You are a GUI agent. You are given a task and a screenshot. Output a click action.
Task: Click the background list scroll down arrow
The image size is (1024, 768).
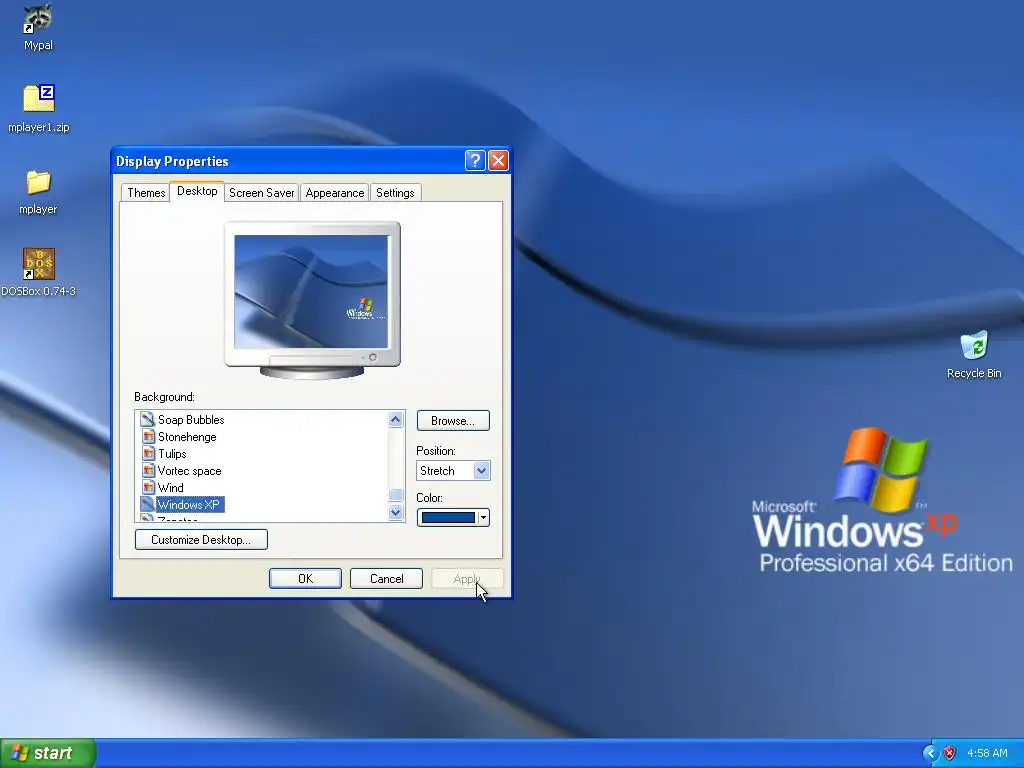tap(395, 513)
